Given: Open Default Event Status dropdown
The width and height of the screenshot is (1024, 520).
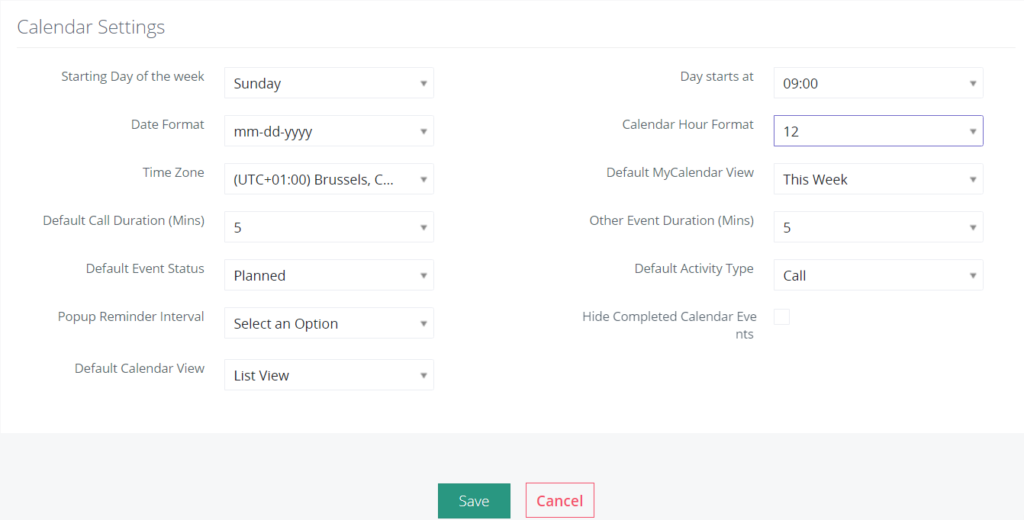Looking at the screenshot, I should coord(328,275).
